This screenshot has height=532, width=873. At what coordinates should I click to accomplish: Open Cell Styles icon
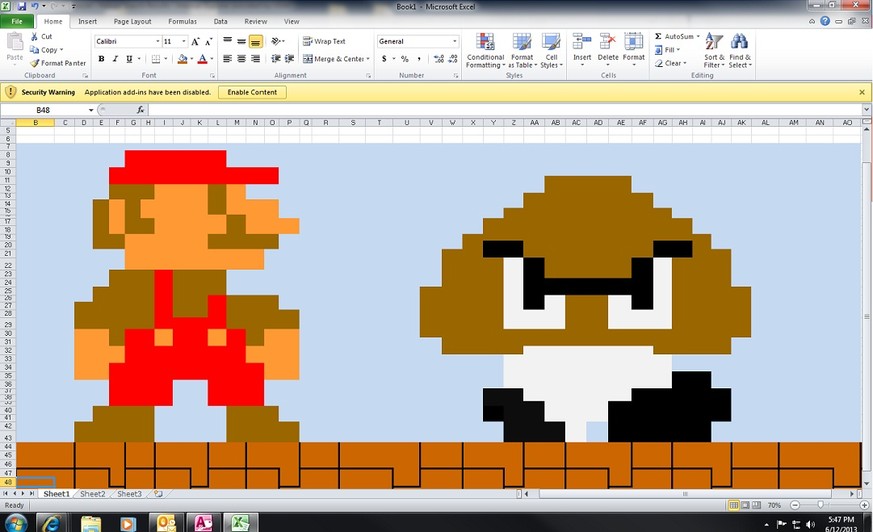pyautogui.click(x=551, y=42)
